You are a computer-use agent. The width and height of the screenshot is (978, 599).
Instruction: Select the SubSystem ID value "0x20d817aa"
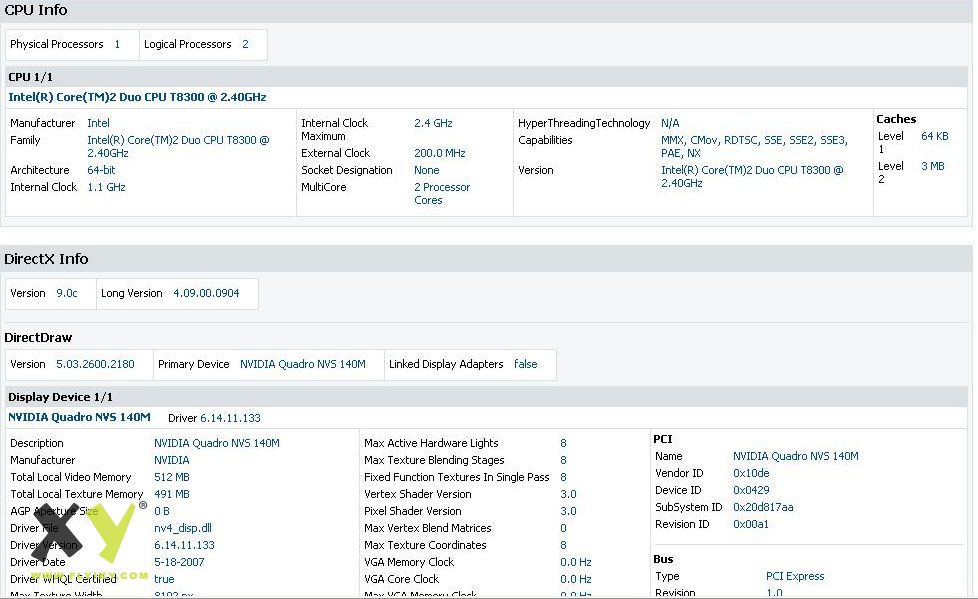[x=763, y=507]
